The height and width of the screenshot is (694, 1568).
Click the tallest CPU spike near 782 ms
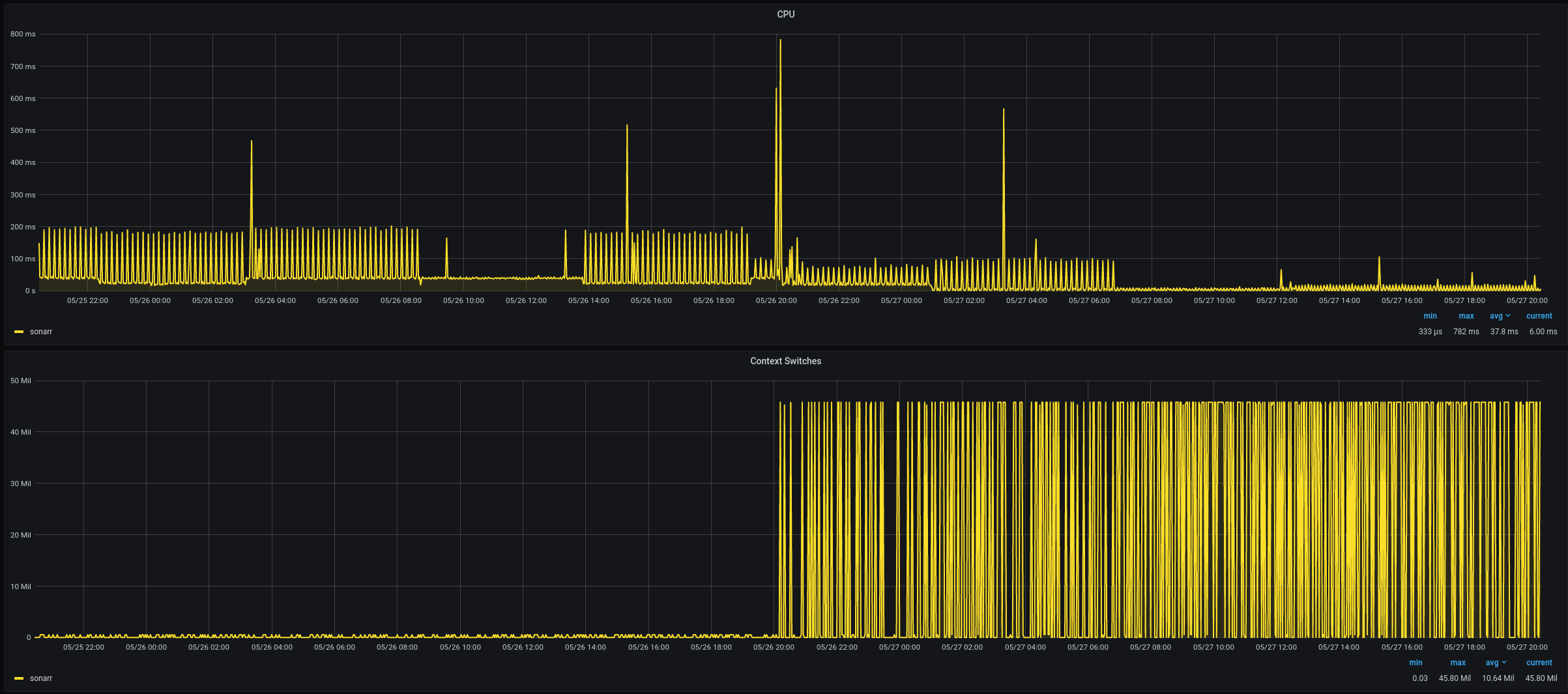[x=780, y=40]
